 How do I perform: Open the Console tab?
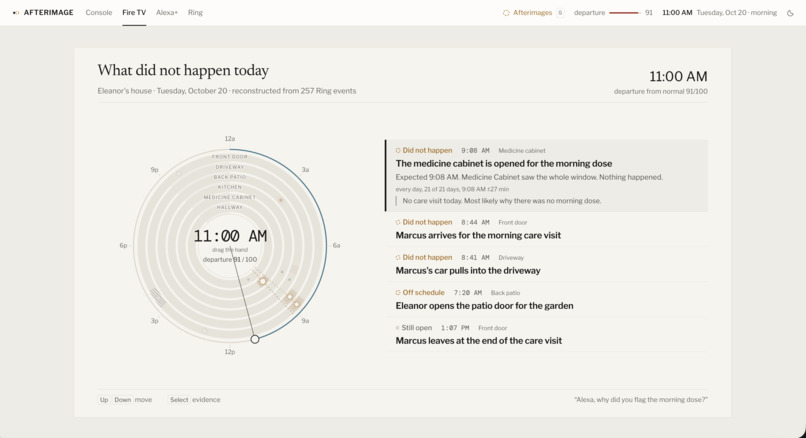point(99,13)
